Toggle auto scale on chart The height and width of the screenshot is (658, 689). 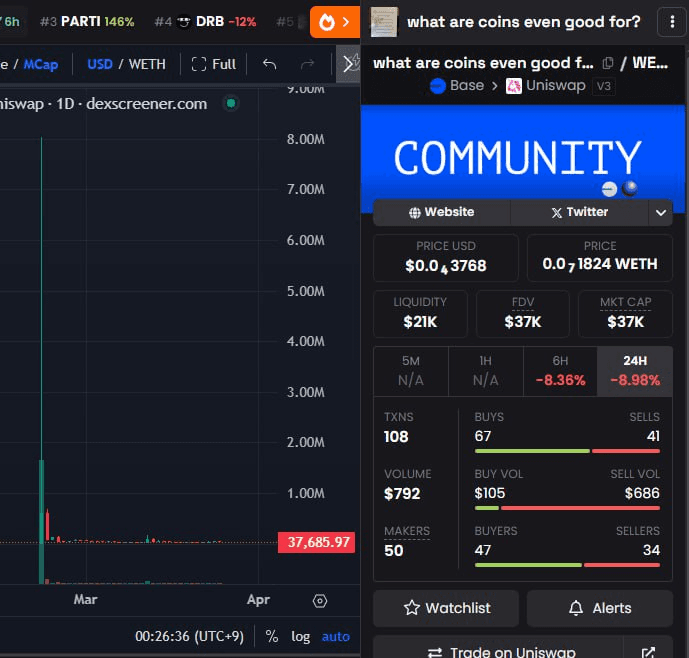coord(336,636)
